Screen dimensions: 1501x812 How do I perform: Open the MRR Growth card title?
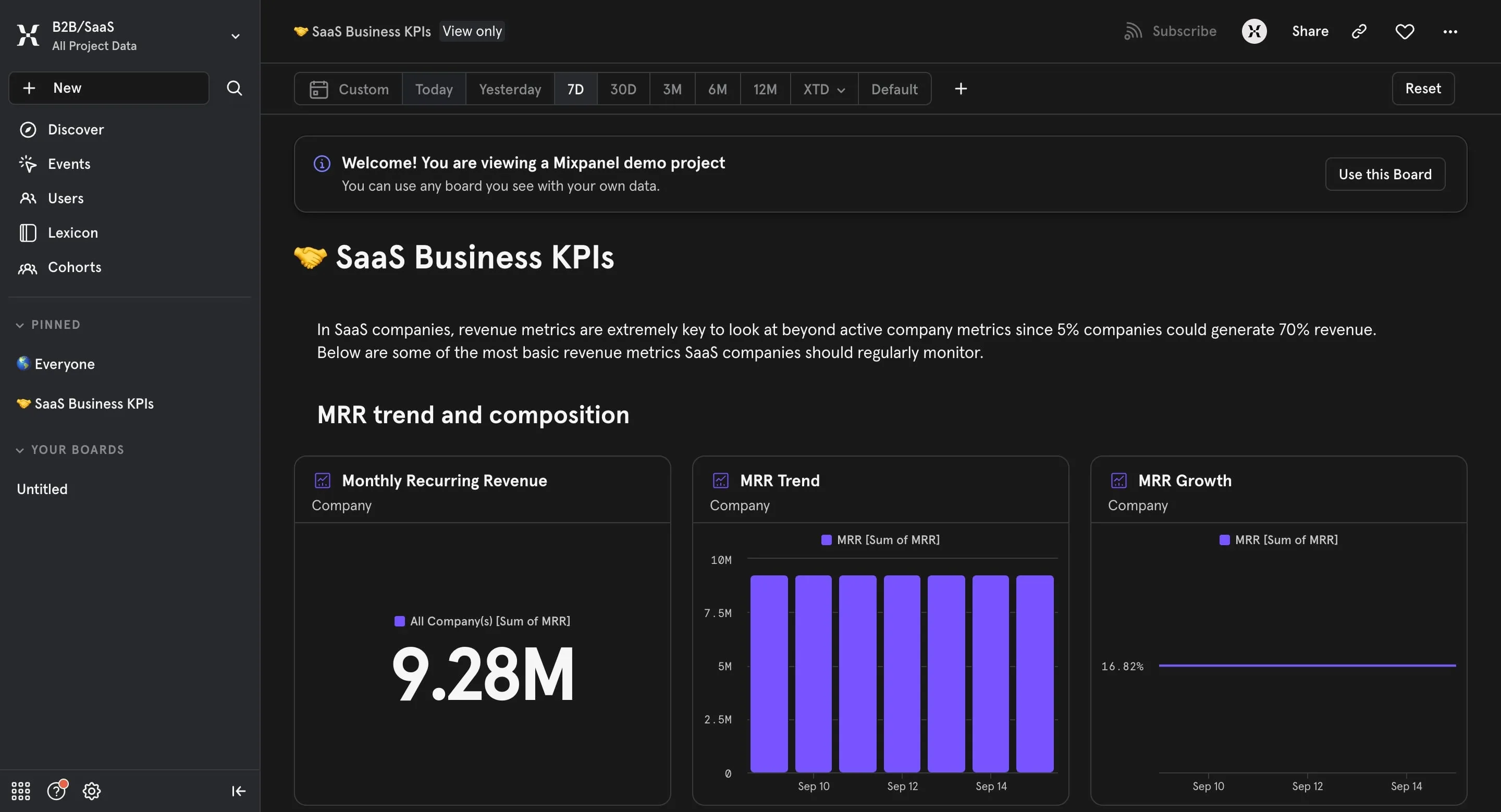pyautogui.click(x=1185, y=481)
